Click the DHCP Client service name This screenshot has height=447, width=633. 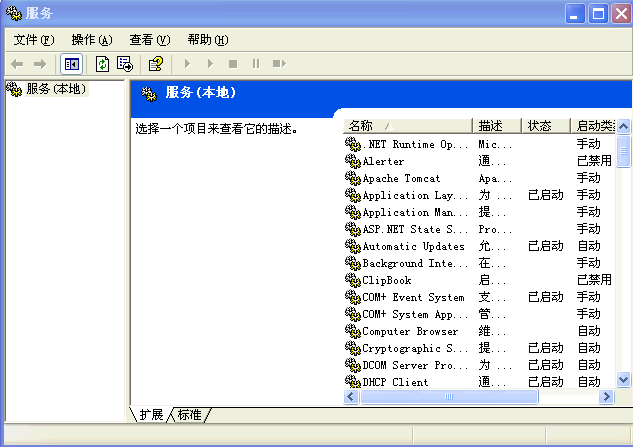pos(395,382)
